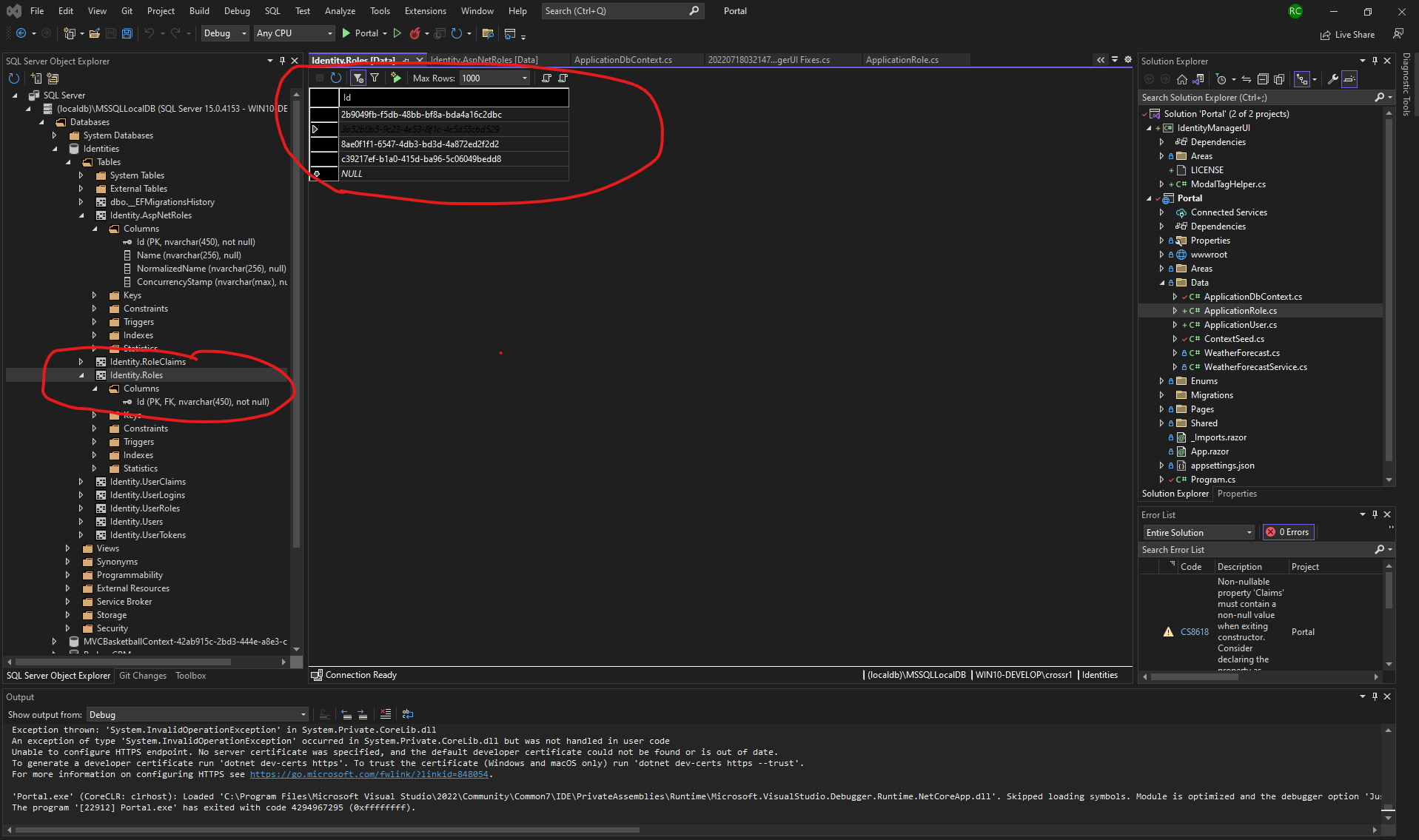Open the Any CPU platform dropdown
This screenshot has height=840, width=1419.
[x=295, y=33]
